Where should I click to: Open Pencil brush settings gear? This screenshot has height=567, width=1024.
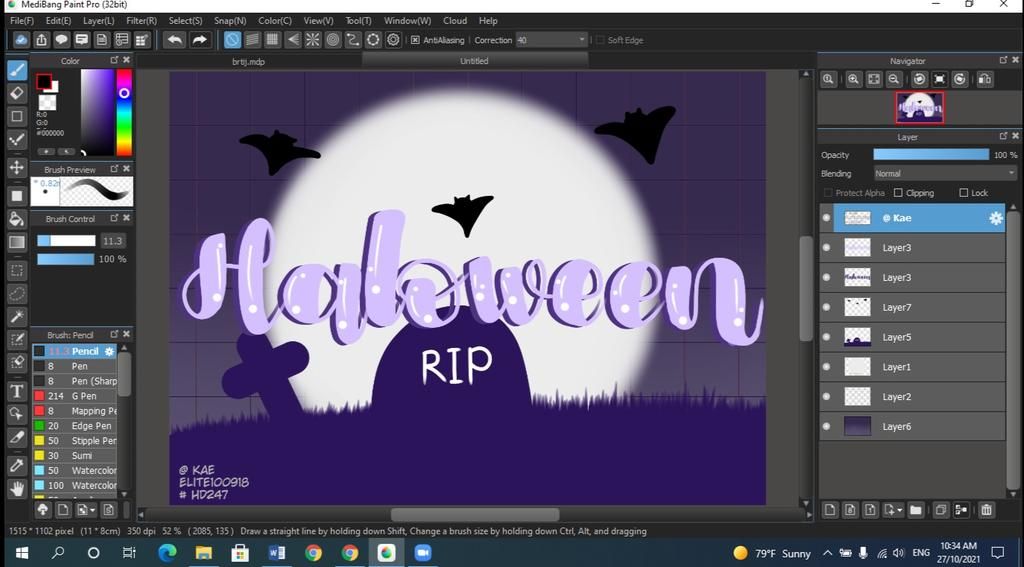[x=109, y=351]
